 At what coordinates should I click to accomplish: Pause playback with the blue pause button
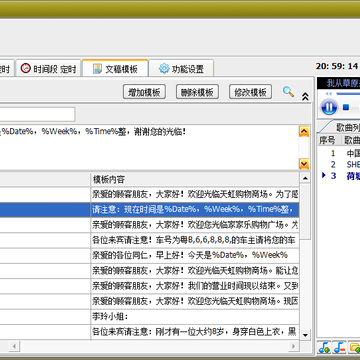click(329, 108)
